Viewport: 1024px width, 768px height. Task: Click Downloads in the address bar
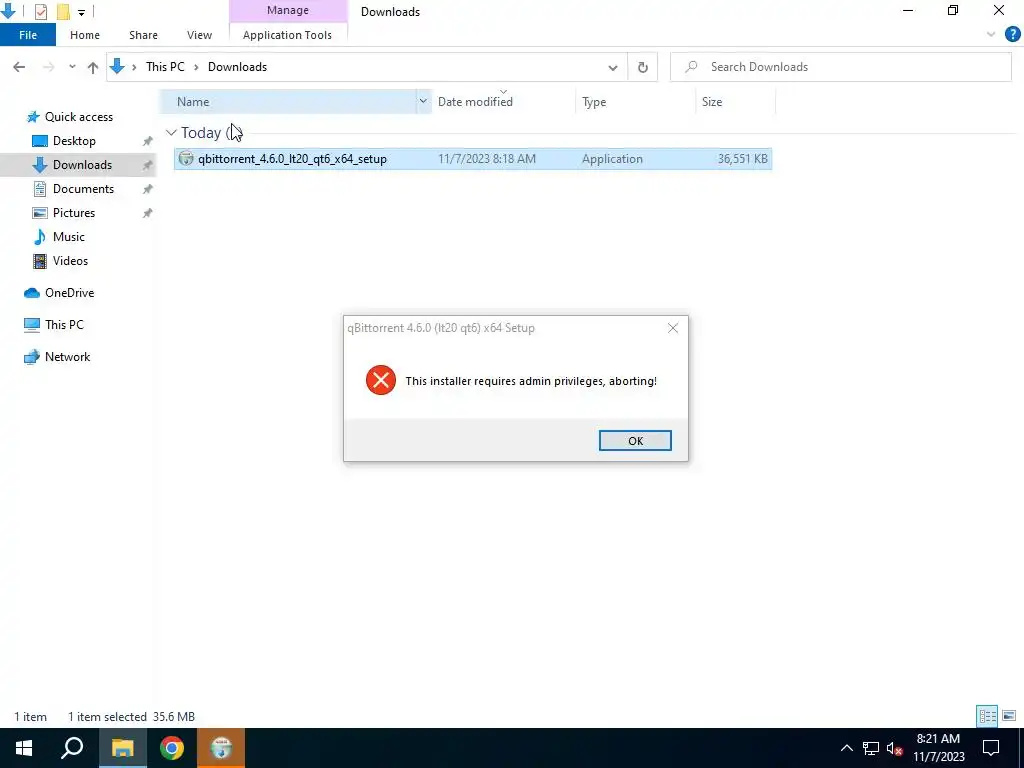pos(237,67)
